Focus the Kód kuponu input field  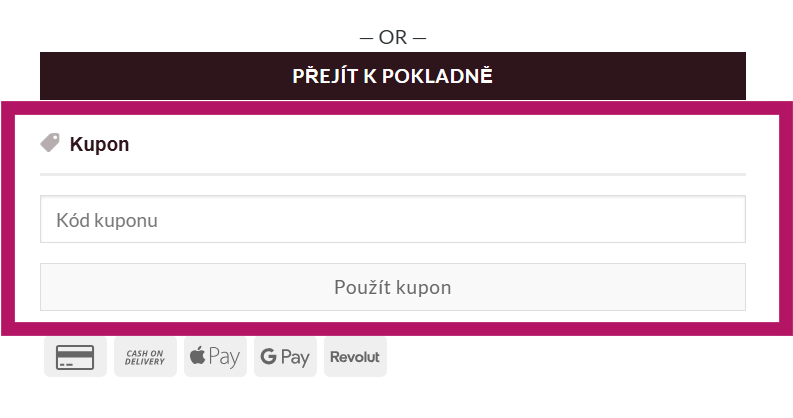click(392, 219)
